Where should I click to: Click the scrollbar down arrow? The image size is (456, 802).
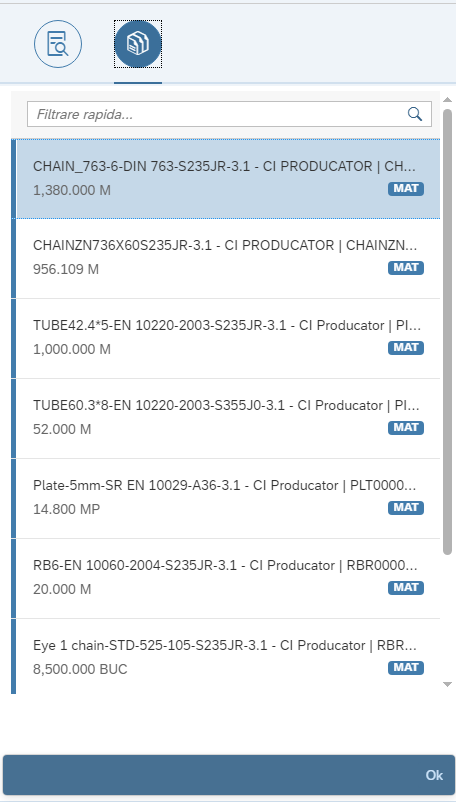(x=447, y=684)
